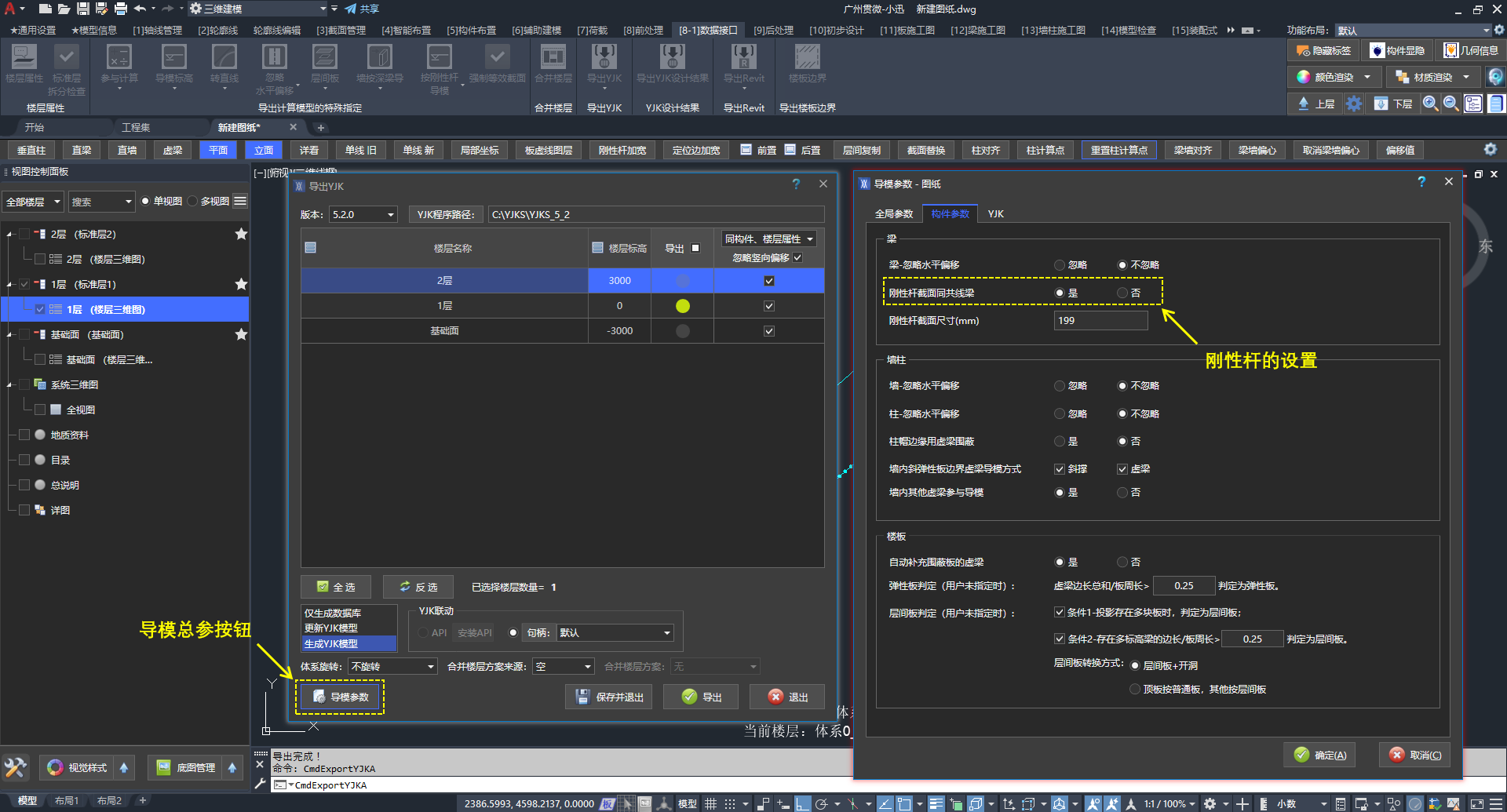Open the 颜色渲染 color option

(x=1334, y=78)
